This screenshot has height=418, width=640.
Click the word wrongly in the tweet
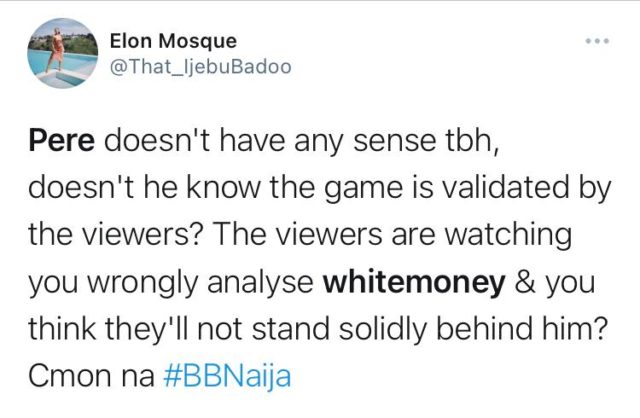click(x=143, y=283)
